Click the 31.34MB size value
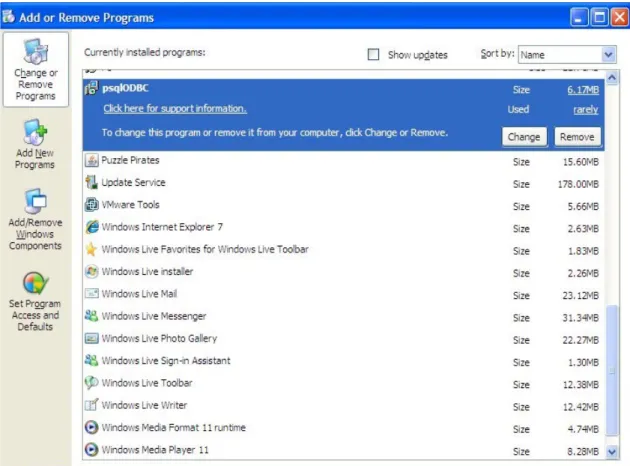The height and width of the screenshot is (466, 630). [581, 318]
